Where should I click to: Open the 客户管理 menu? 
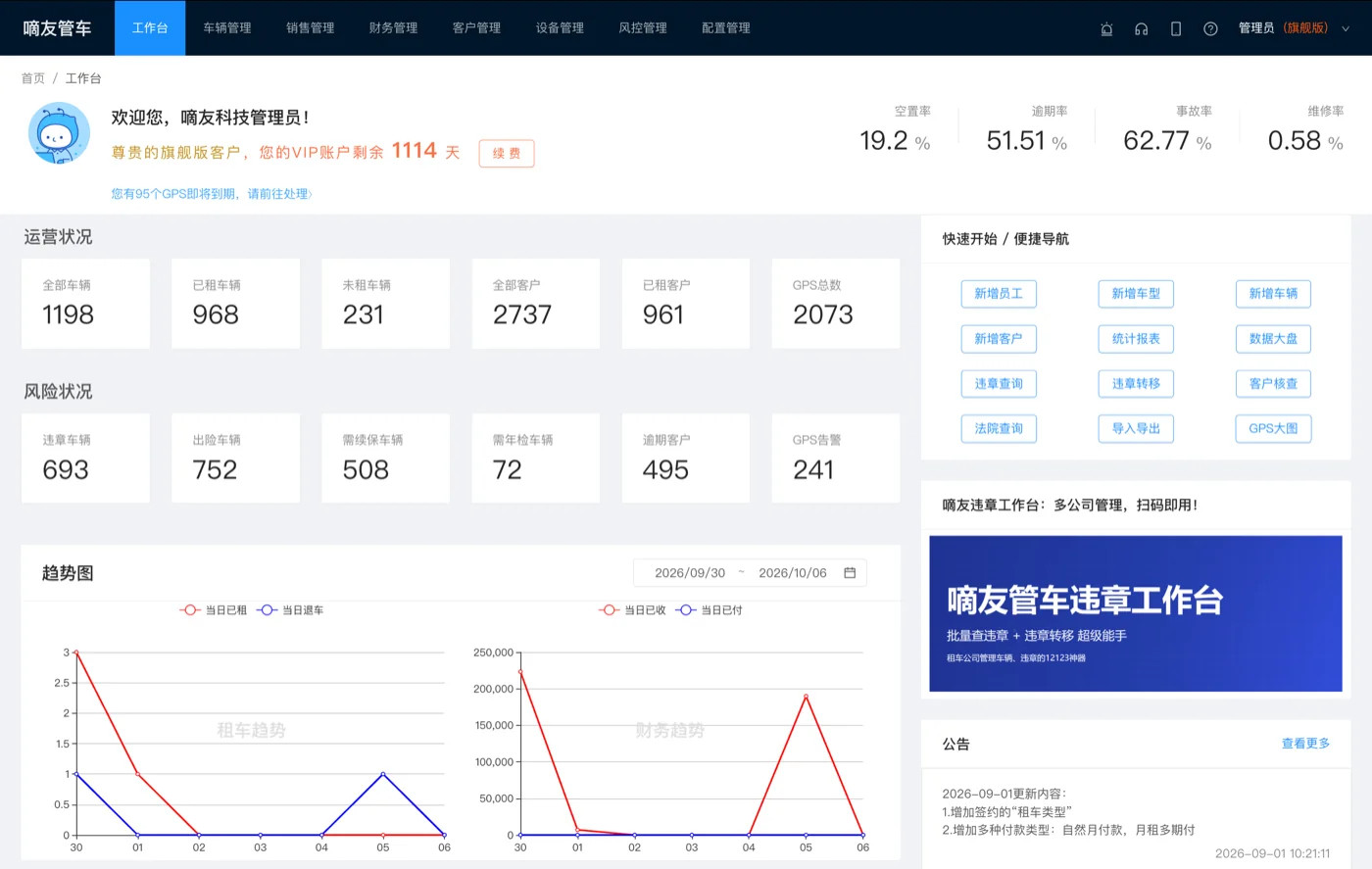477,28
